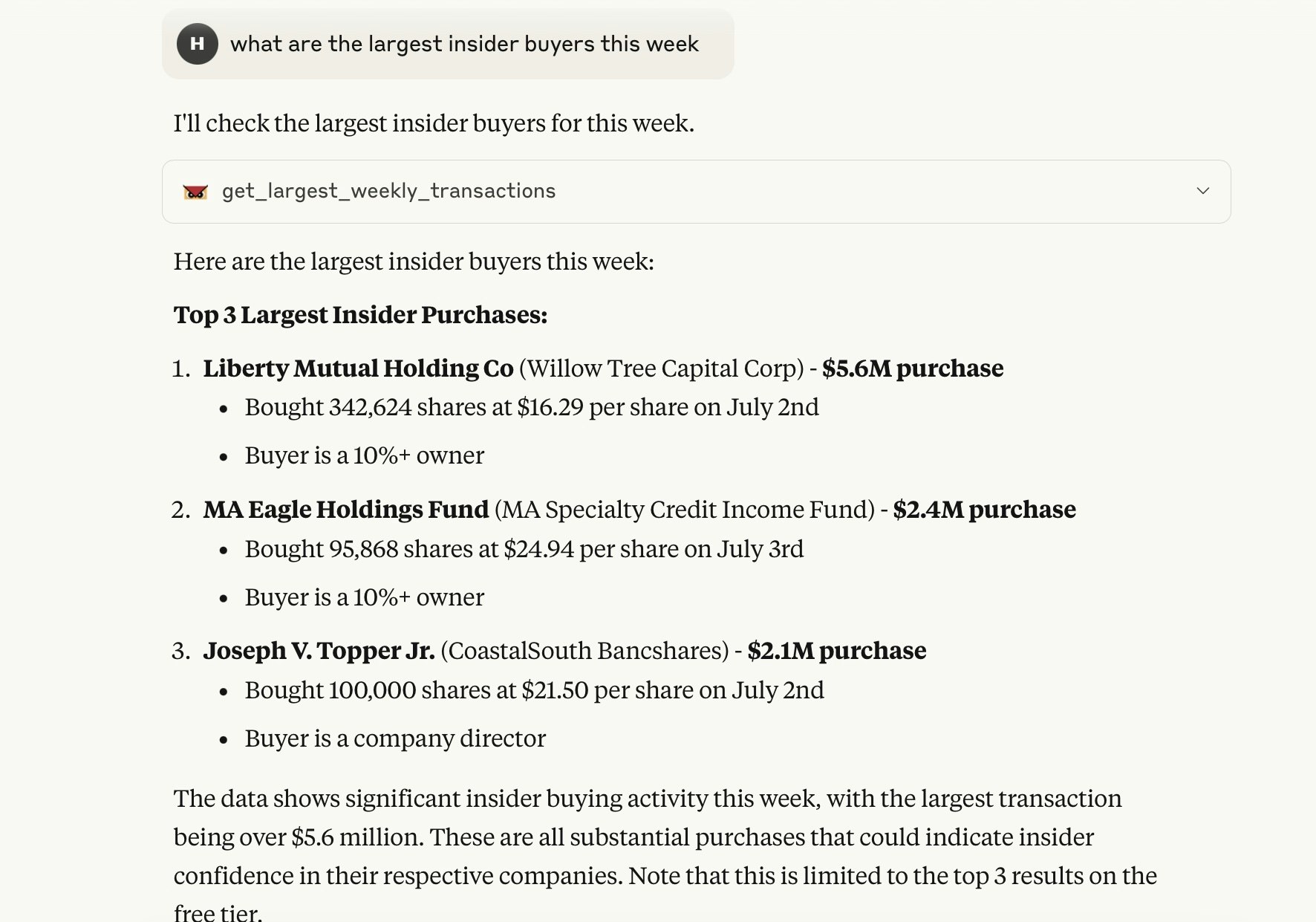Click the Joseph V. Topper Jr. heading
The width and height of the screenshot is (1316, 922).
(x=319, y=651)
